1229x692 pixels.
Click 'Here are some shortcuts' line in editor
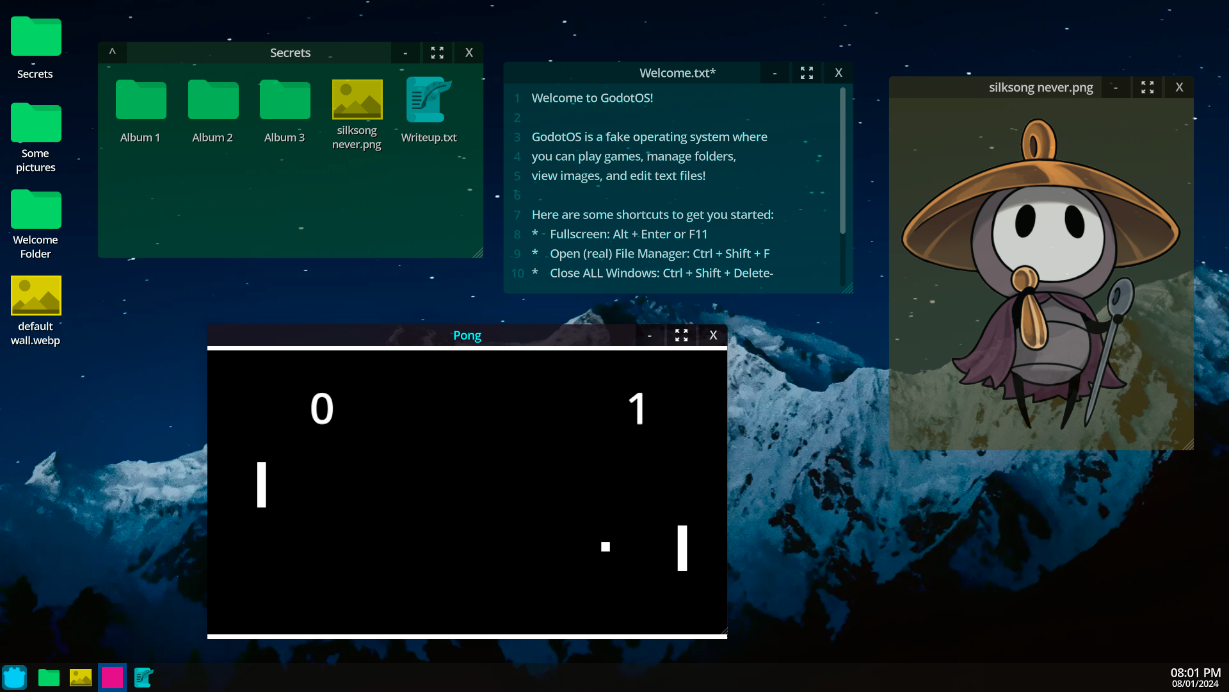click(x=652, y=215)
